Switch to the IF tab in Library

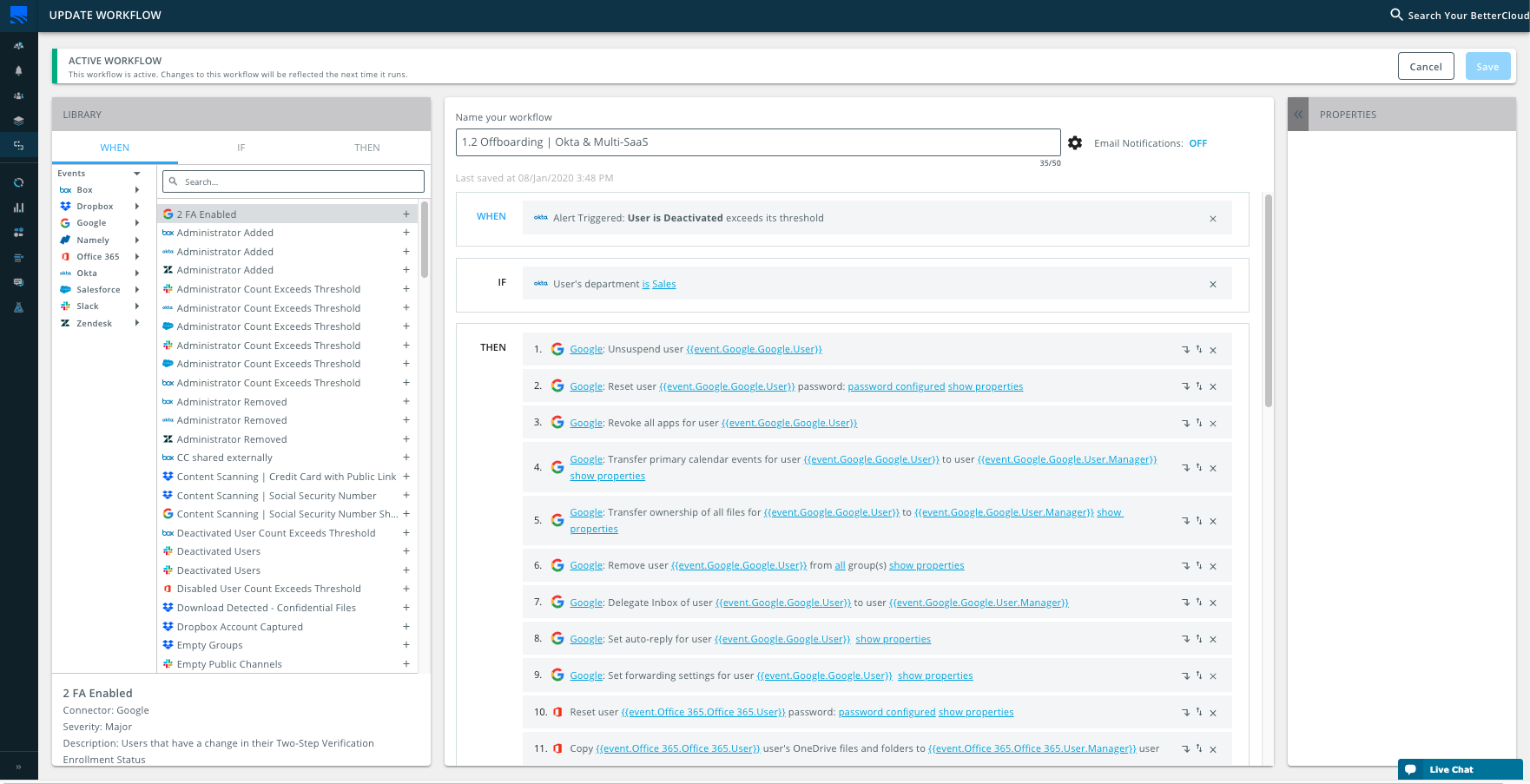tap(241, 148)
